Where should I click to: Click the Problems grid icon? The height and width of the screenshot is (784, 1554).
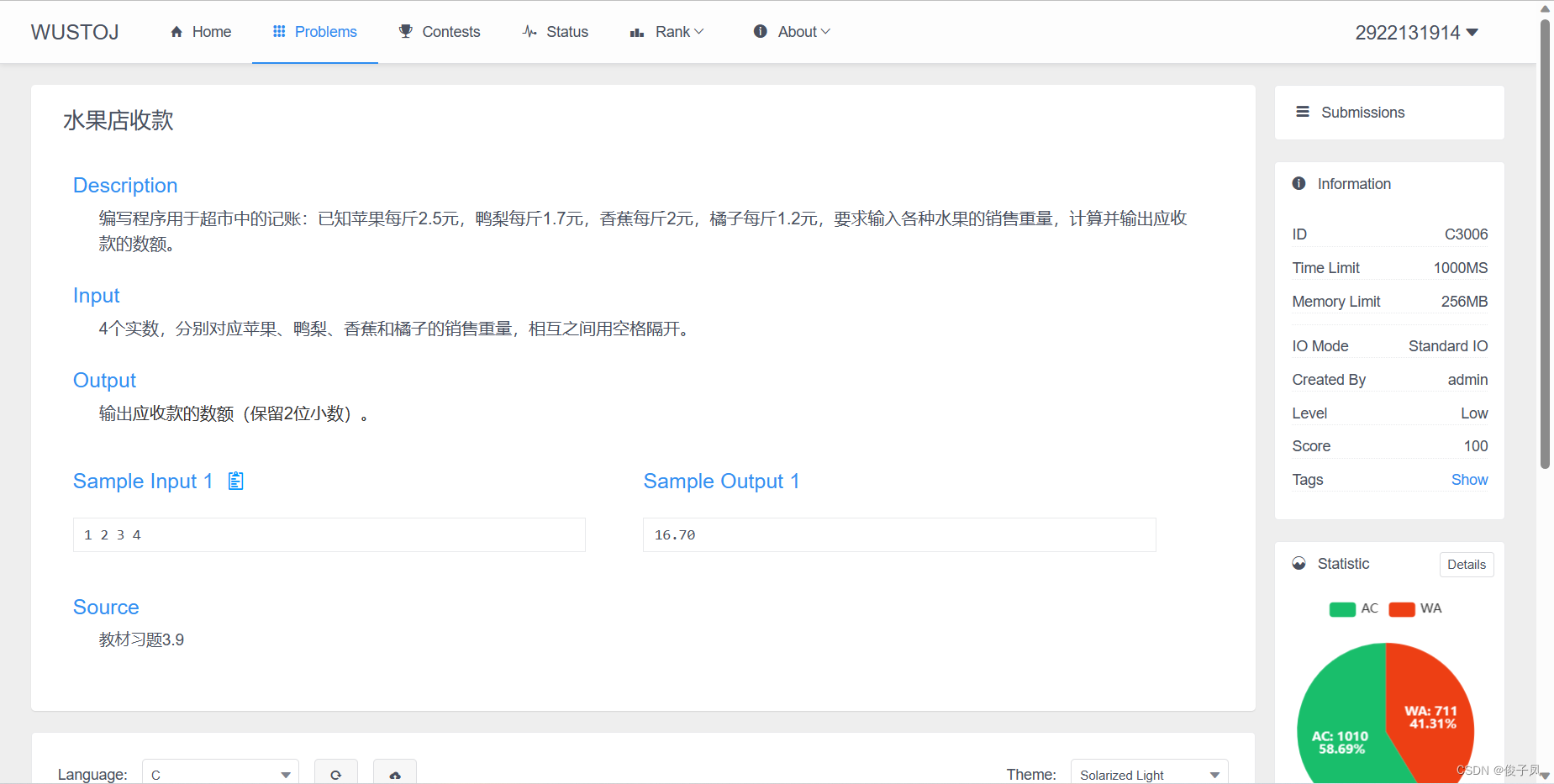click(x=279, y=31)
